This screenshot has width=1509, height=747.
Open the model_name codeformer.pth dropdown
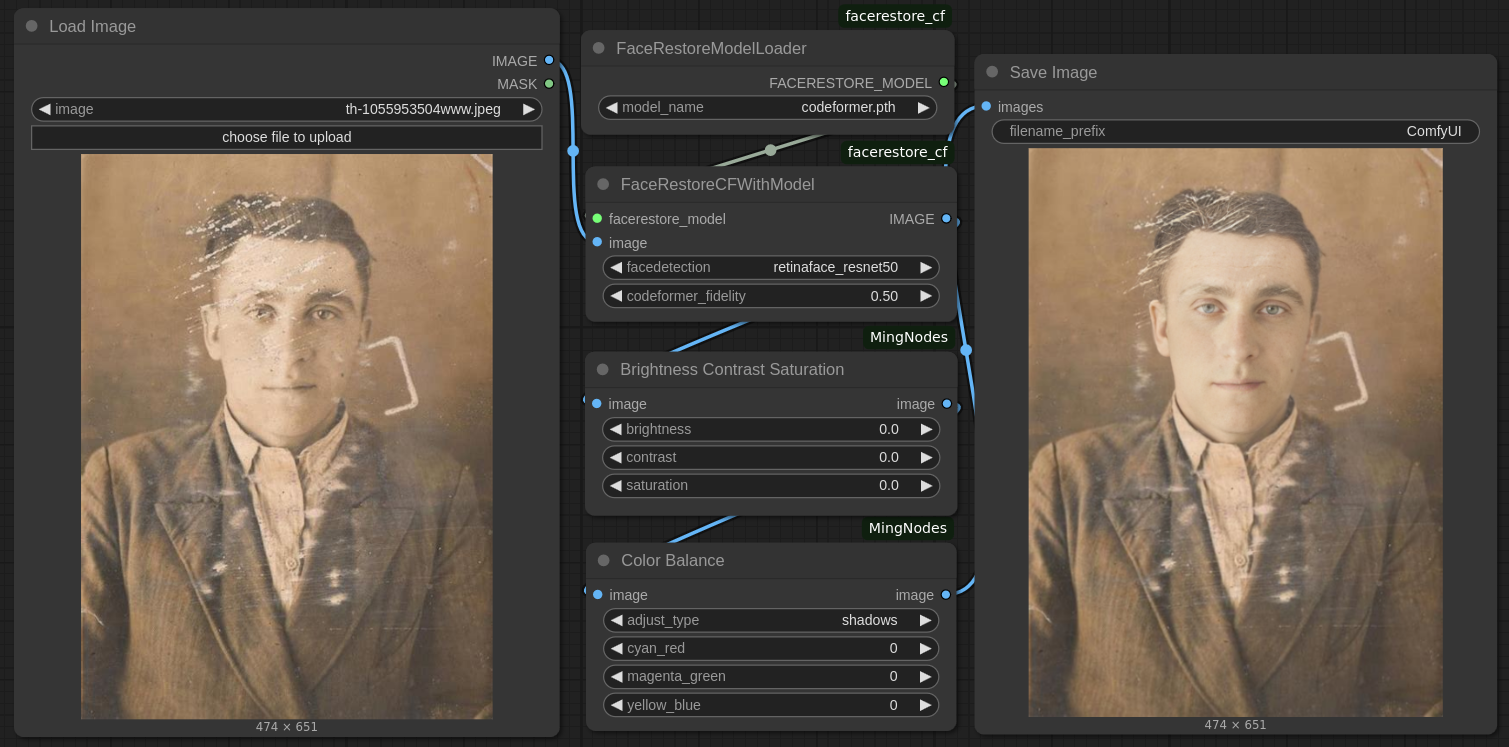point(768,108)
